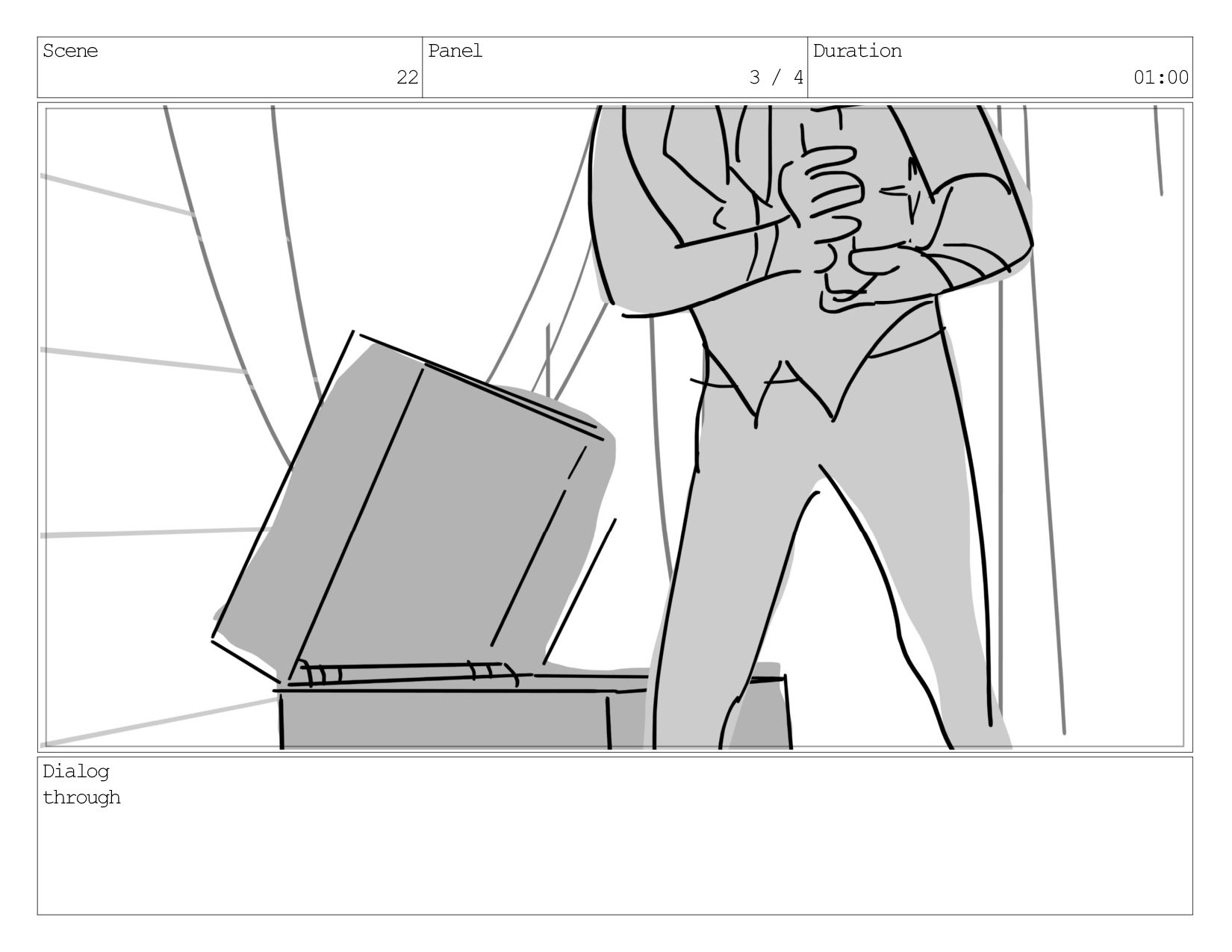This screenshot has width=1232, height=952.
Task: Click the dialog word 'through'
Action: click(81, 797)
